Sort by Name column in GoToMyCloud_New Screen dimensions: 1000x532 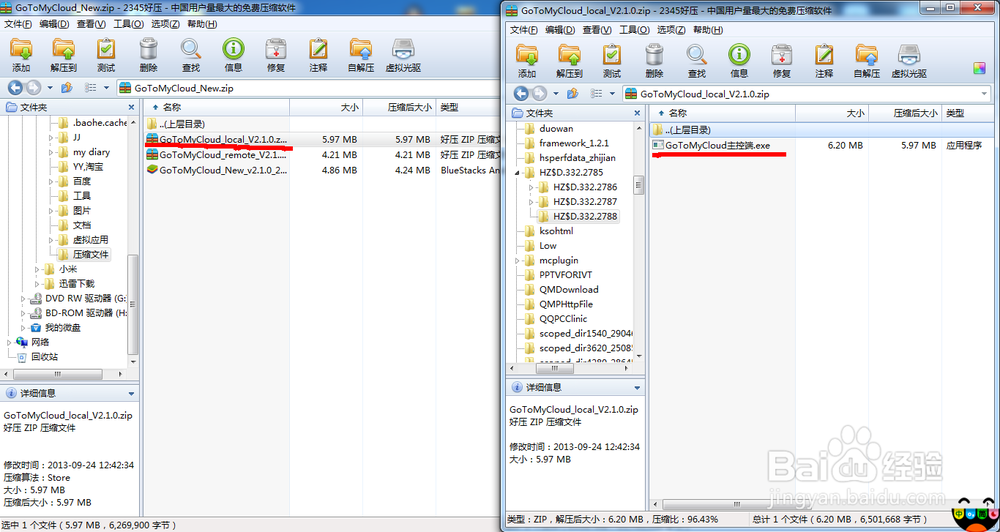[x=217, y=108]
